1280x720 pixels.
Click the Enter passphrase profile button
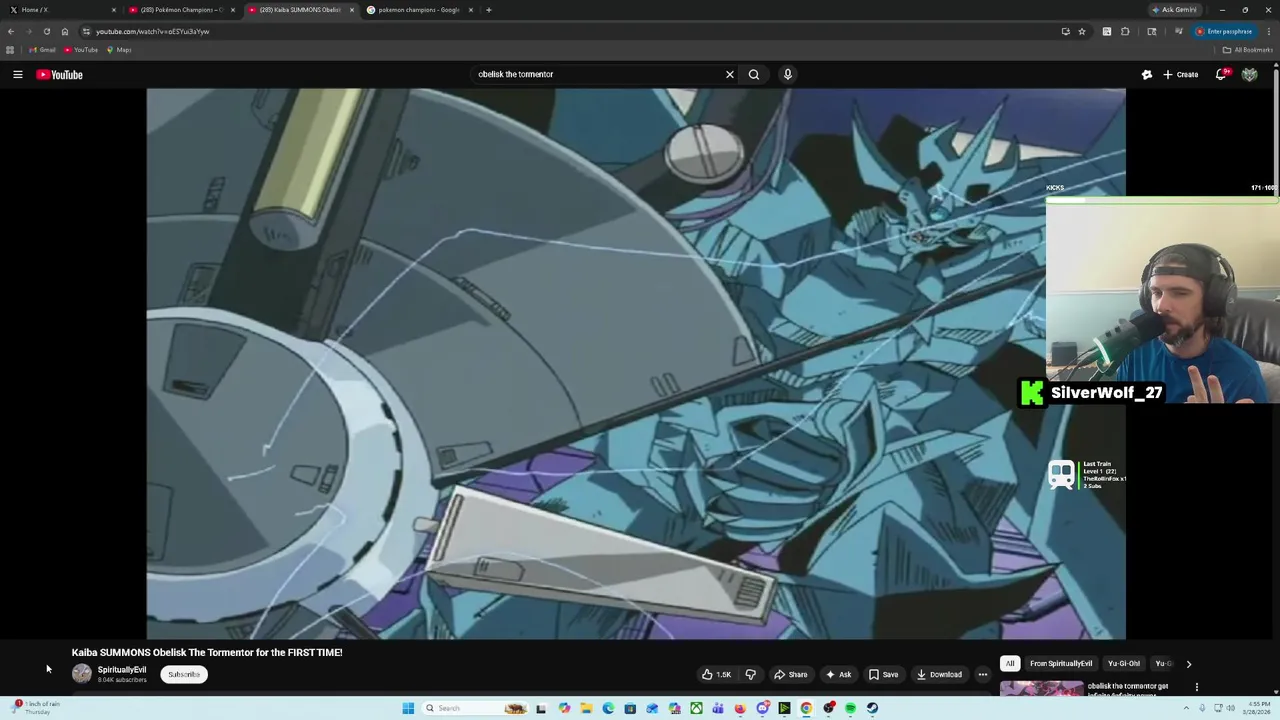click(1224, 31)
